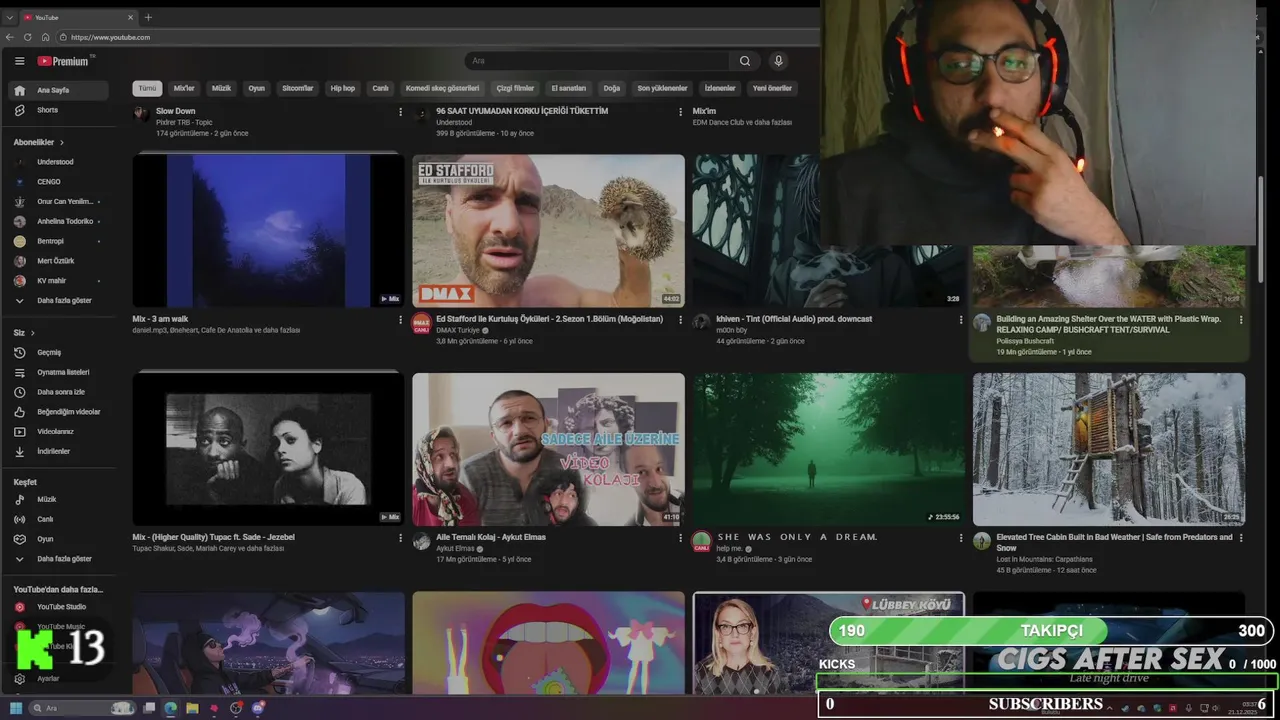Click into the YouTube search field
Image resolution: width=1280 pixels, height=720 pixels.
pyautogui.click(x=597, y=61)
